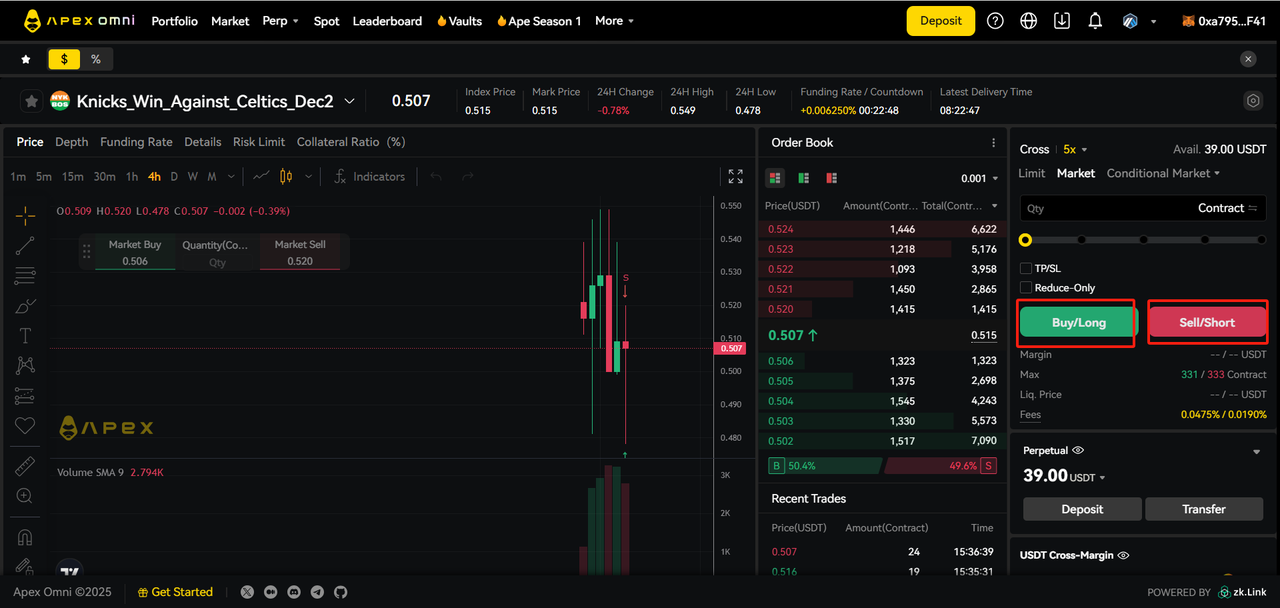Select the trend line drawing tool

(25, 245)
